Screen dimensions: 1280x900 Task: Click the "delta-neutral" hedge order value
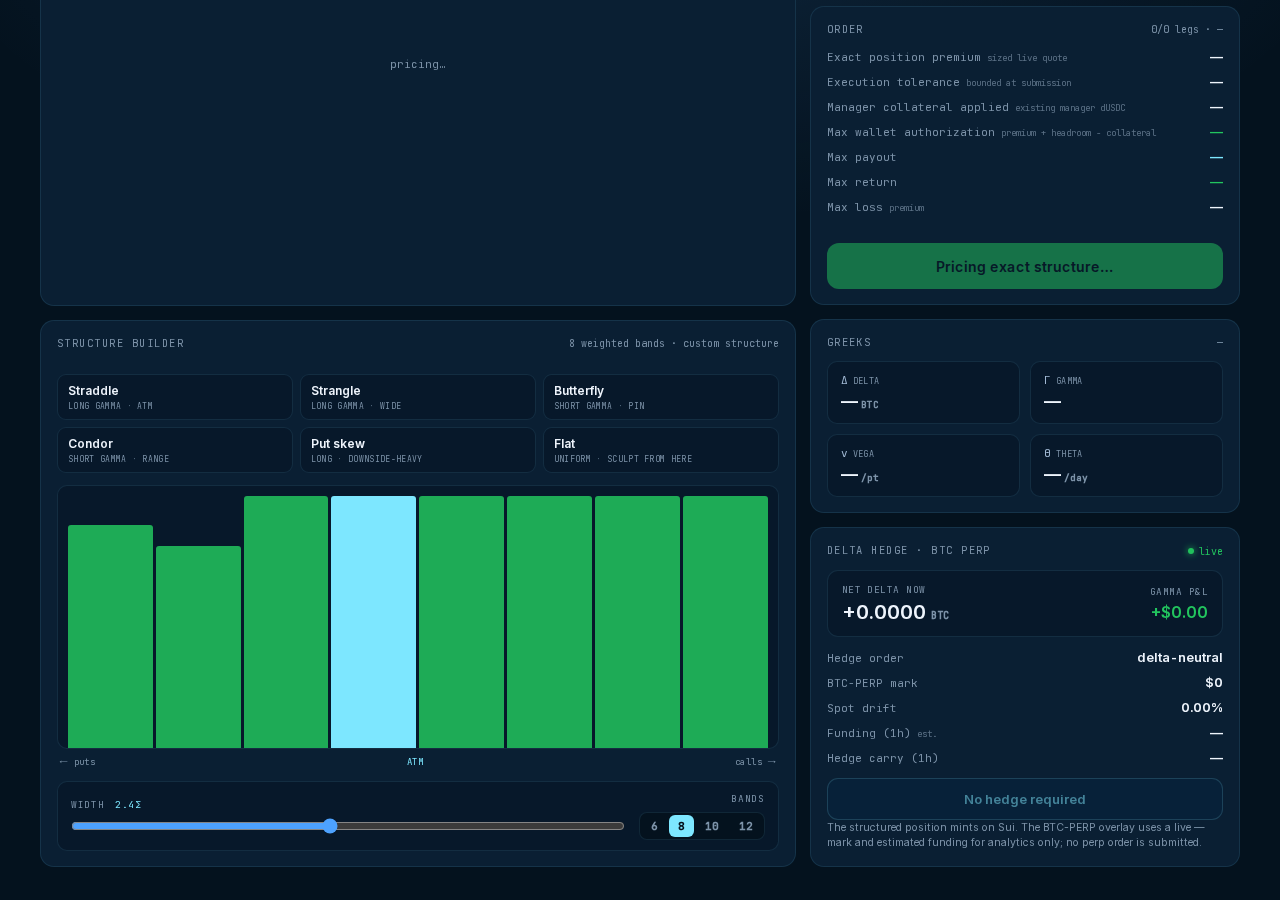coord(1180,657)
